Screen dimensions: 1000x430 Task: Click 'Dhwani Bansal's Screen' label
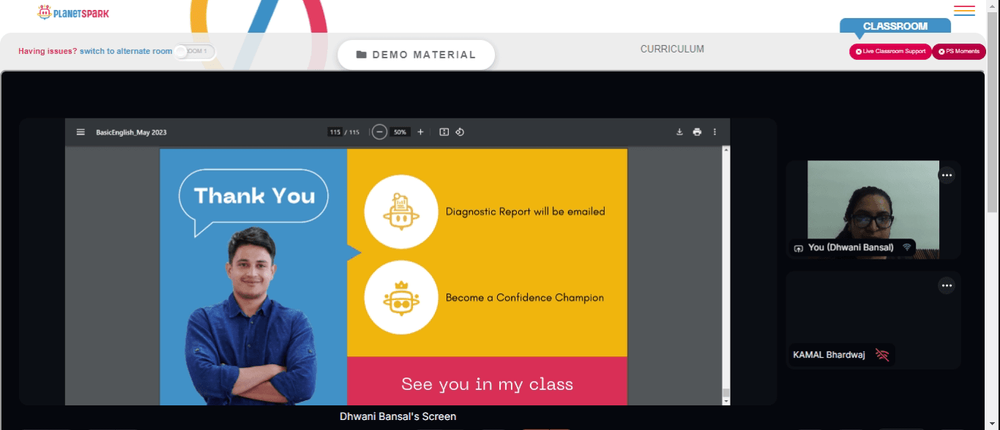point(398,417)
